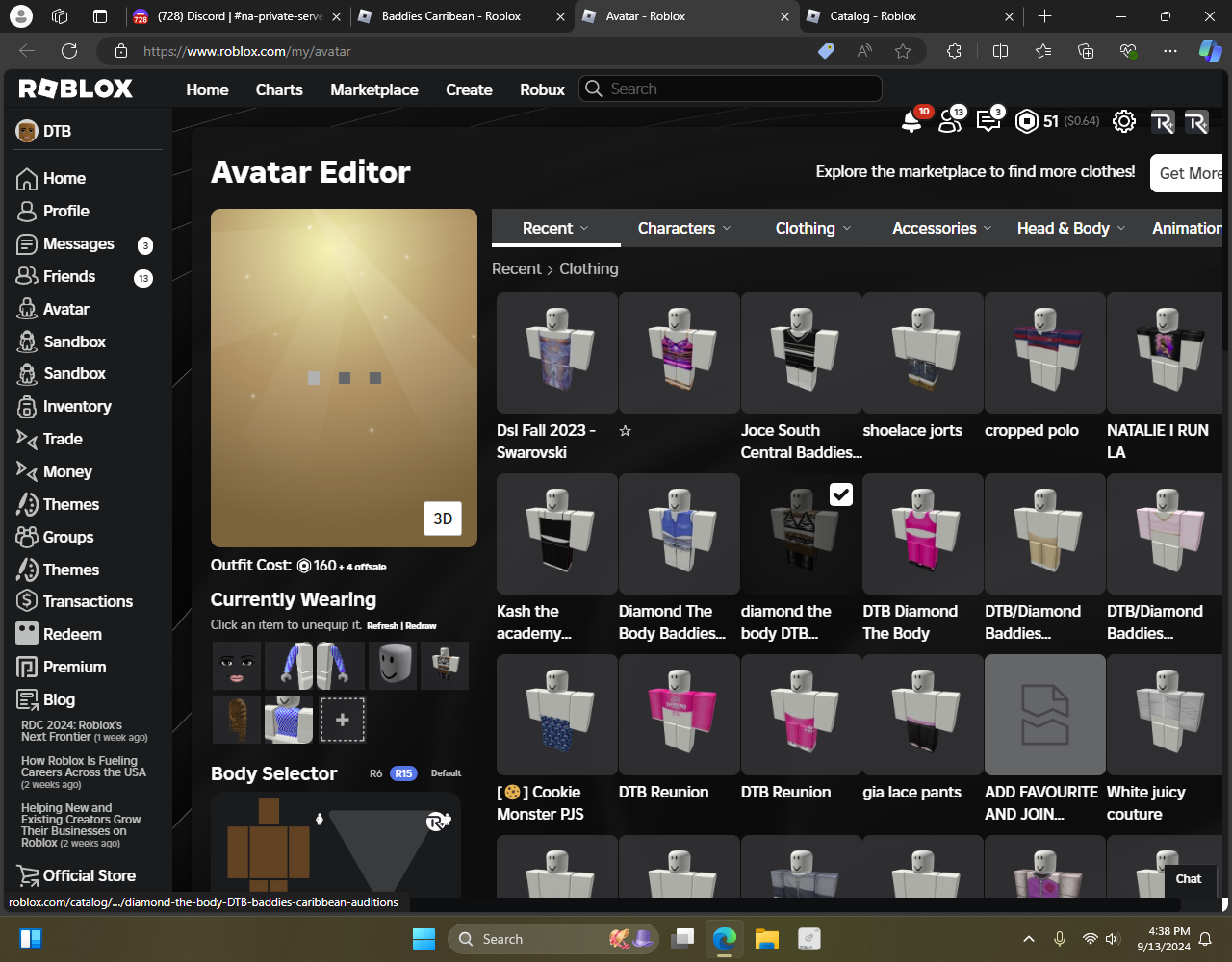Click the Recent breadcrumb link
The width and height of the screenshot is (1232, 962).
pyautogui.click(x=517, y=269)
